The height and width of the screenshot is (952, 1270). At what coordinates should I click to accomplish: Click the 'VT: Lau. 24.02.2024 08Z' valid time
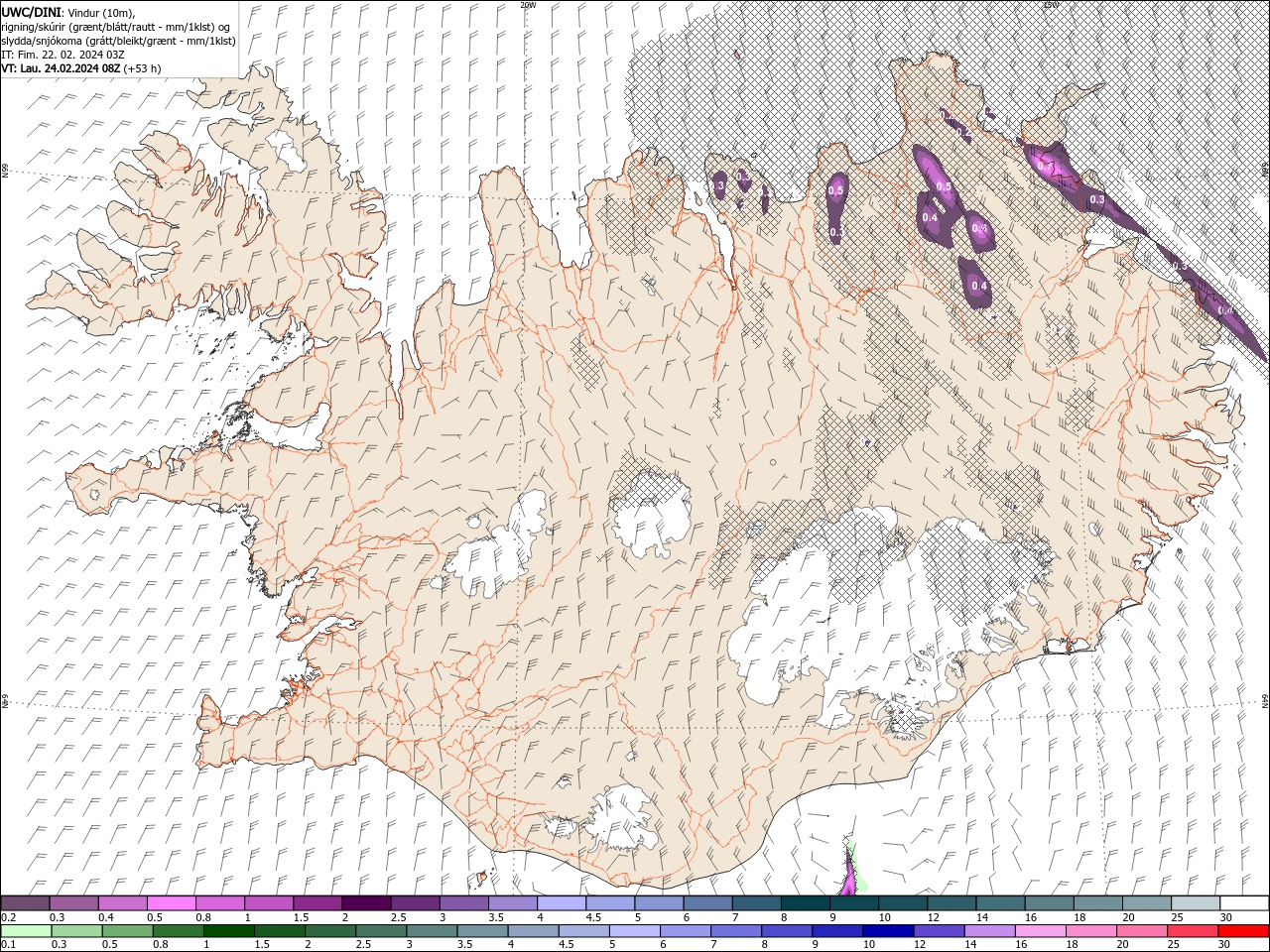[x=61, y=68]
